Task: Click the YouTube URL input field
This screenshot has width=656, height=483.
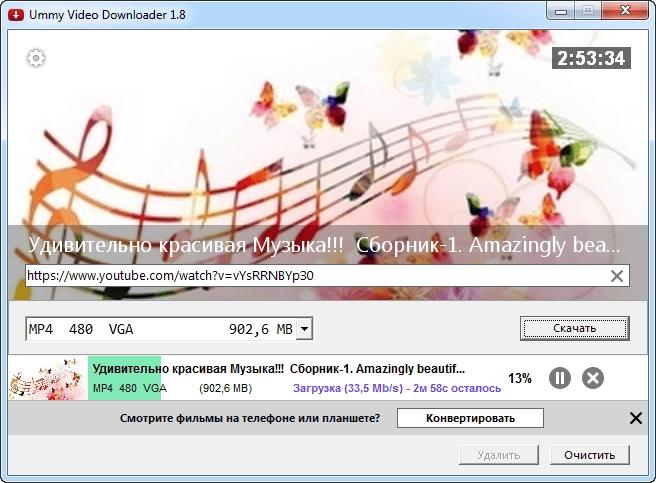Action: 327,276
